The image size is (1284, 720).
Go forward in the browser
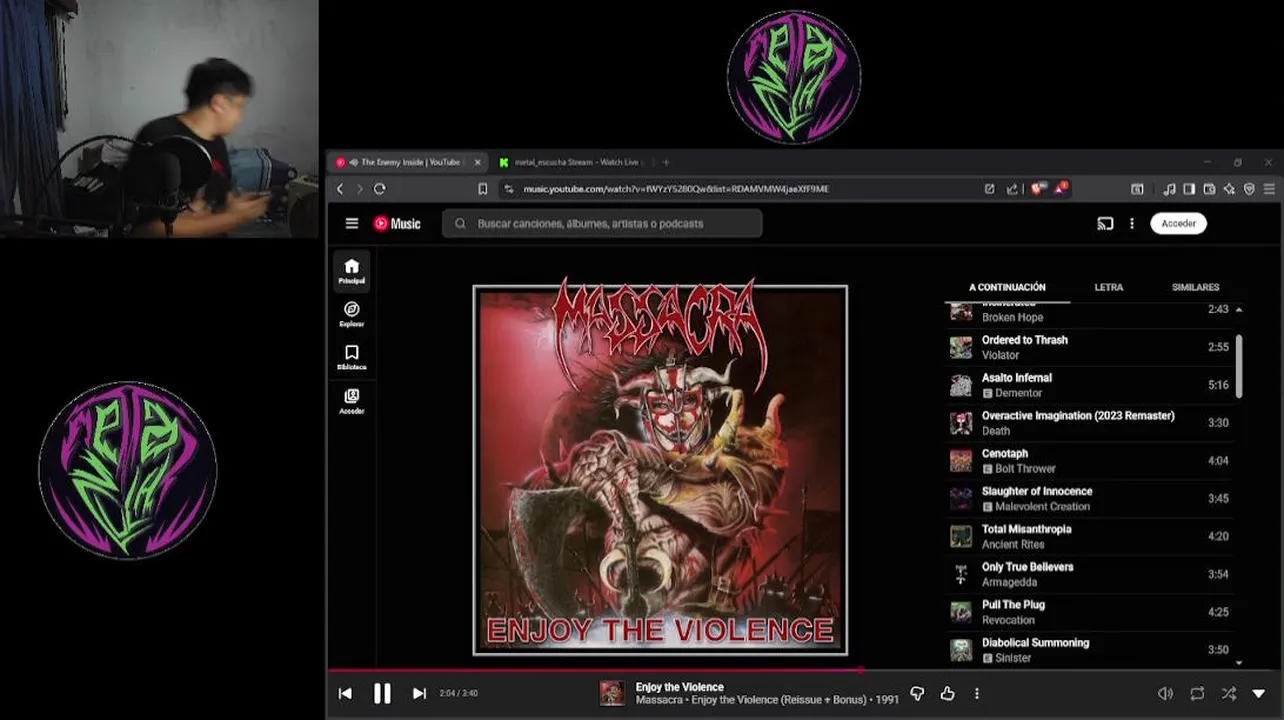pyautogui.click(x=360, y=189)
